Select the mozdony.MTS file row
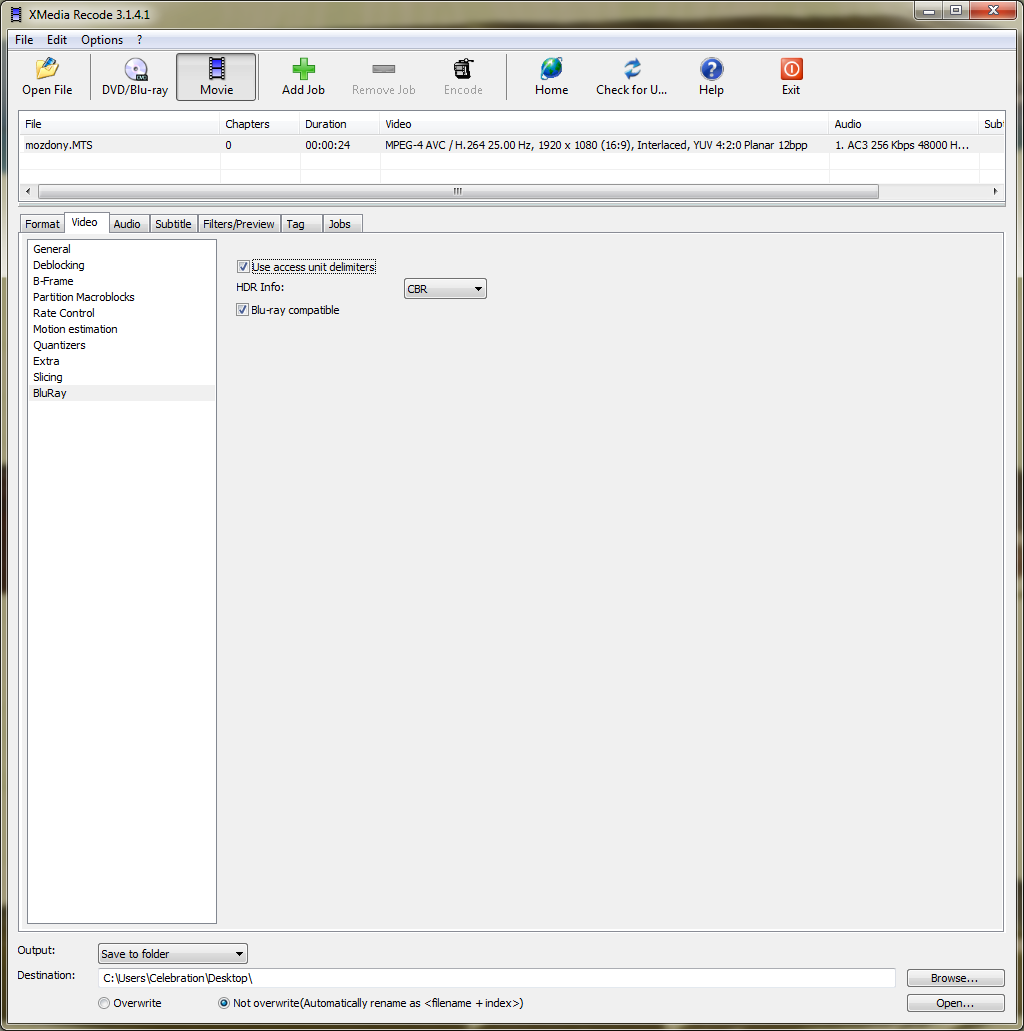 (512, 145)
